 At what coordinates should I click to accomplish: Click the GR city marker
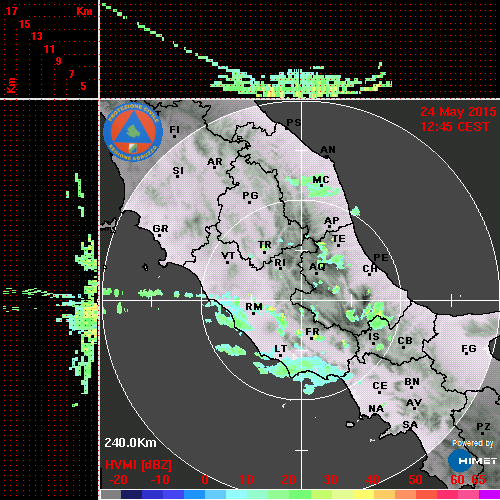click(x=159, y=236)
